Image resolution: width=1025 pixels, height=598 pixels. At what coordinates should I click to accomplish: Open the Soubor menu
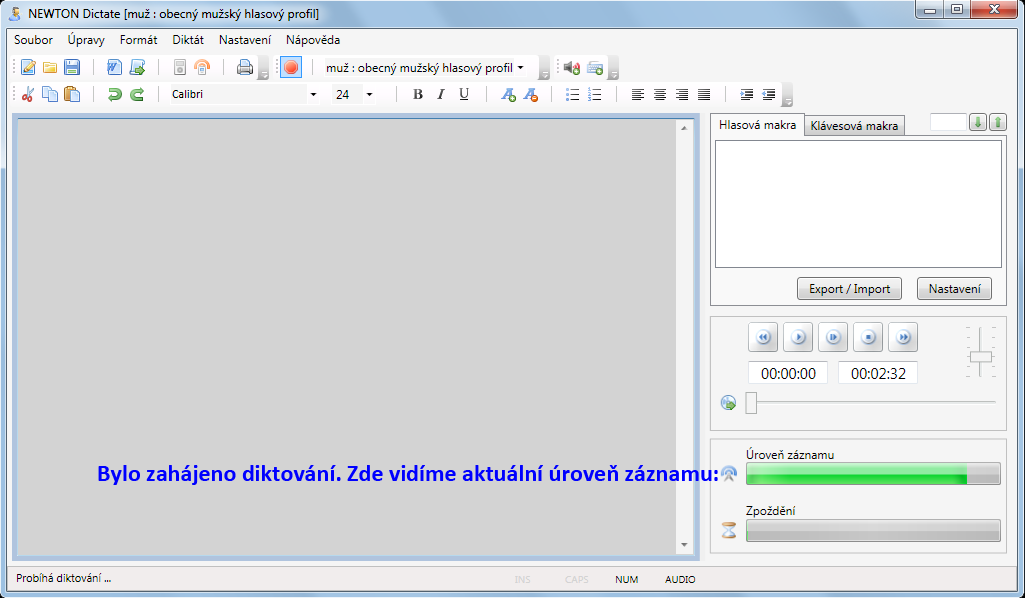33,40
